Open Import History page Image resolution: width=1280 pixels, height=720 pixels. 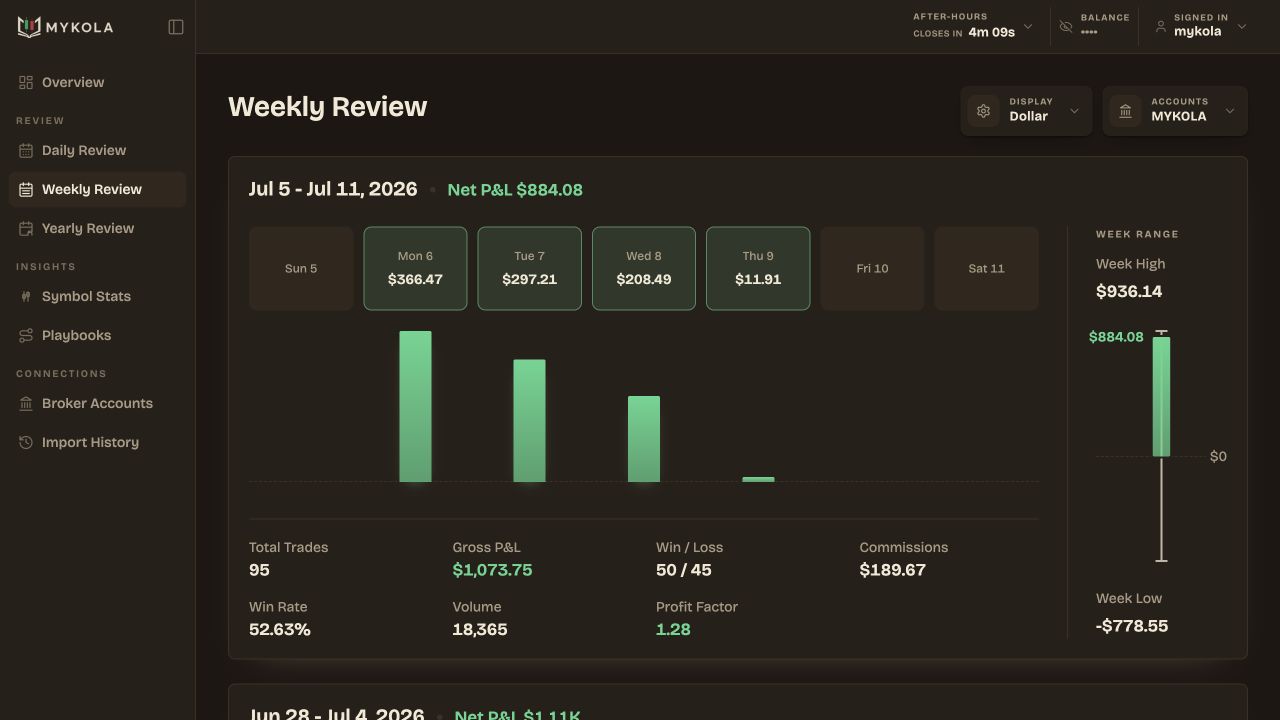point(97,442)
